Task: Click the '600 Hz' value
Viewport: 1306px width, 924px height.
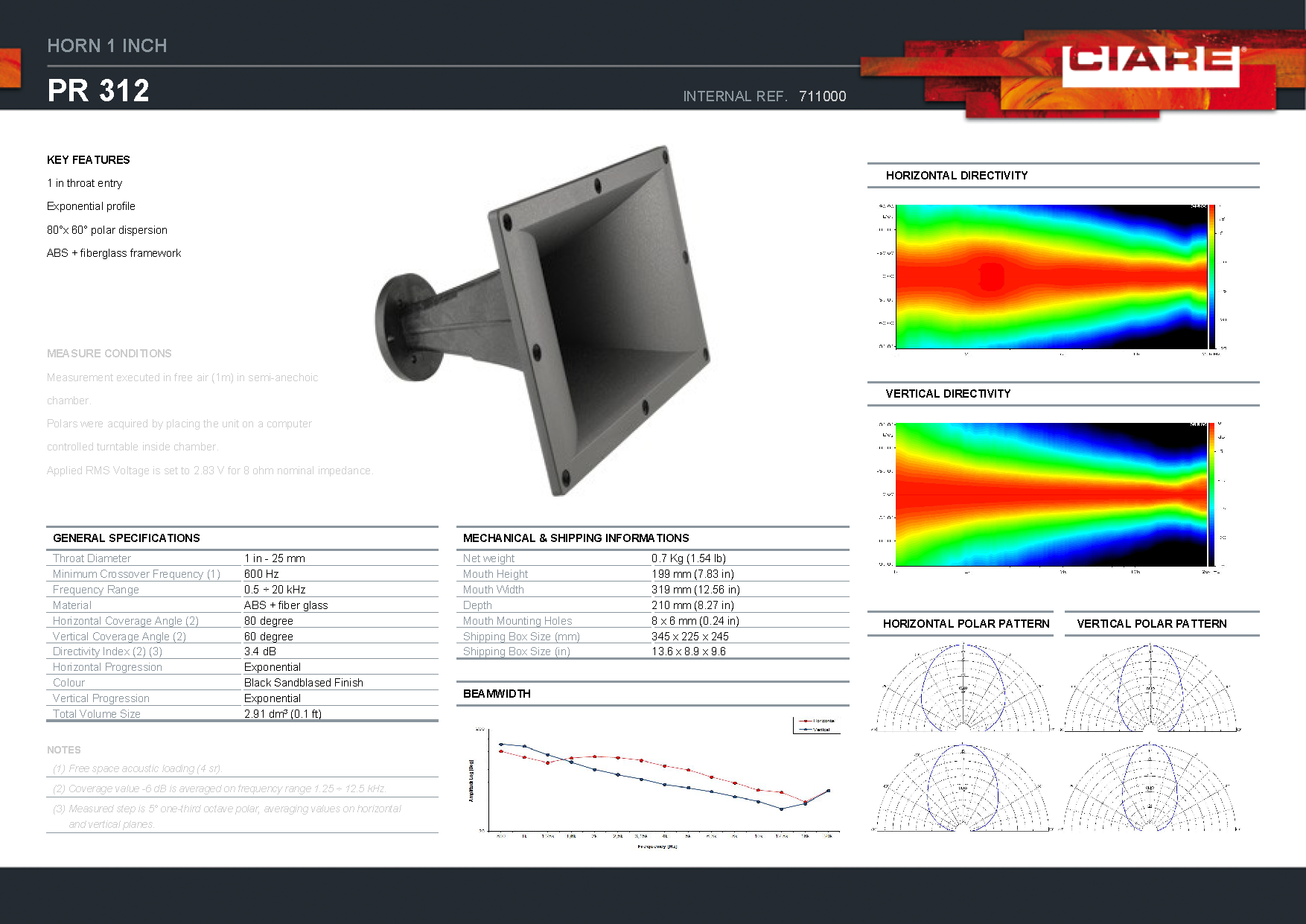Action: [261, 574]
